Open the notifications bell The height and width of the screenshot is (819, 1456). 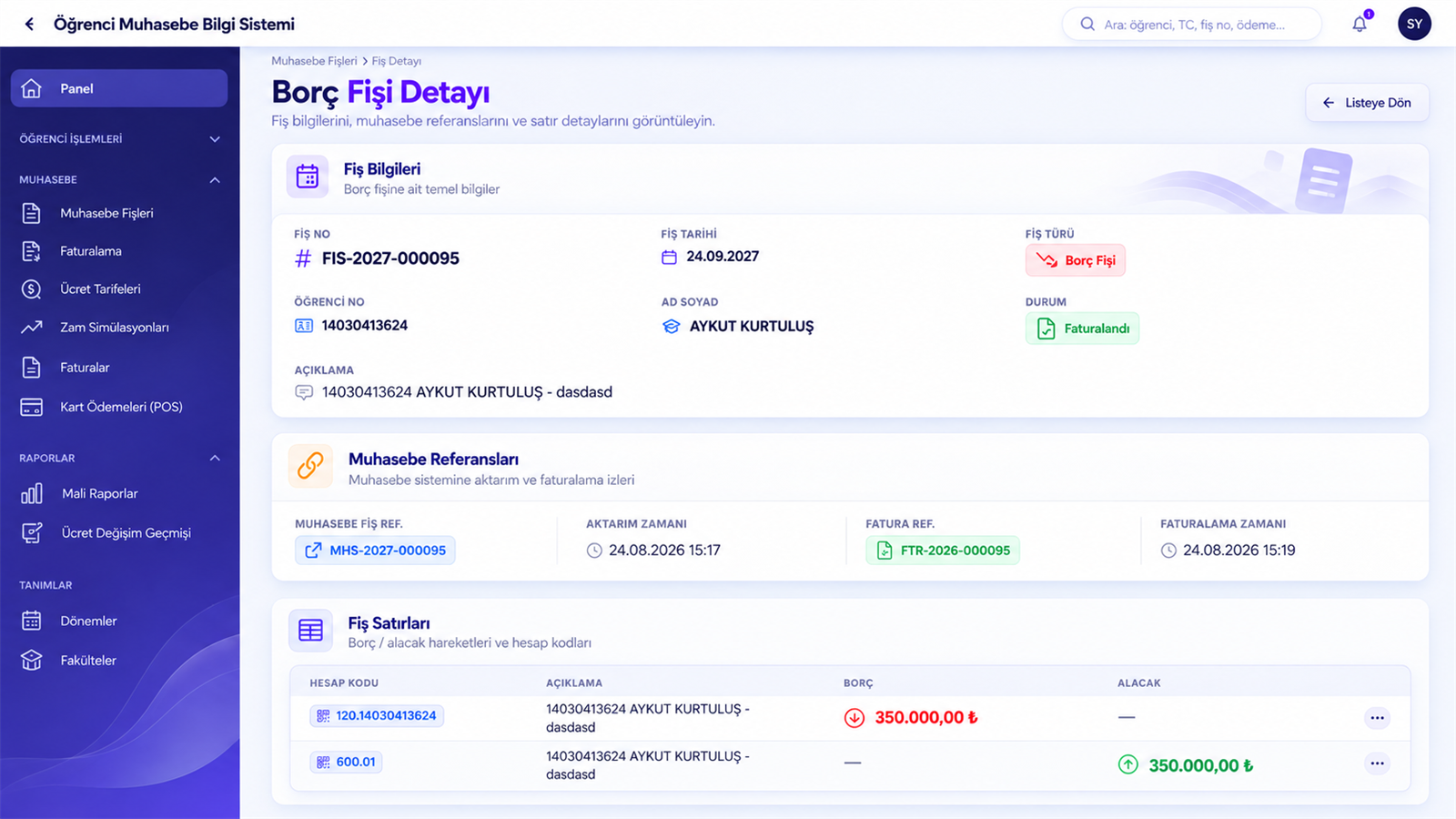[x=1360, y=24]
